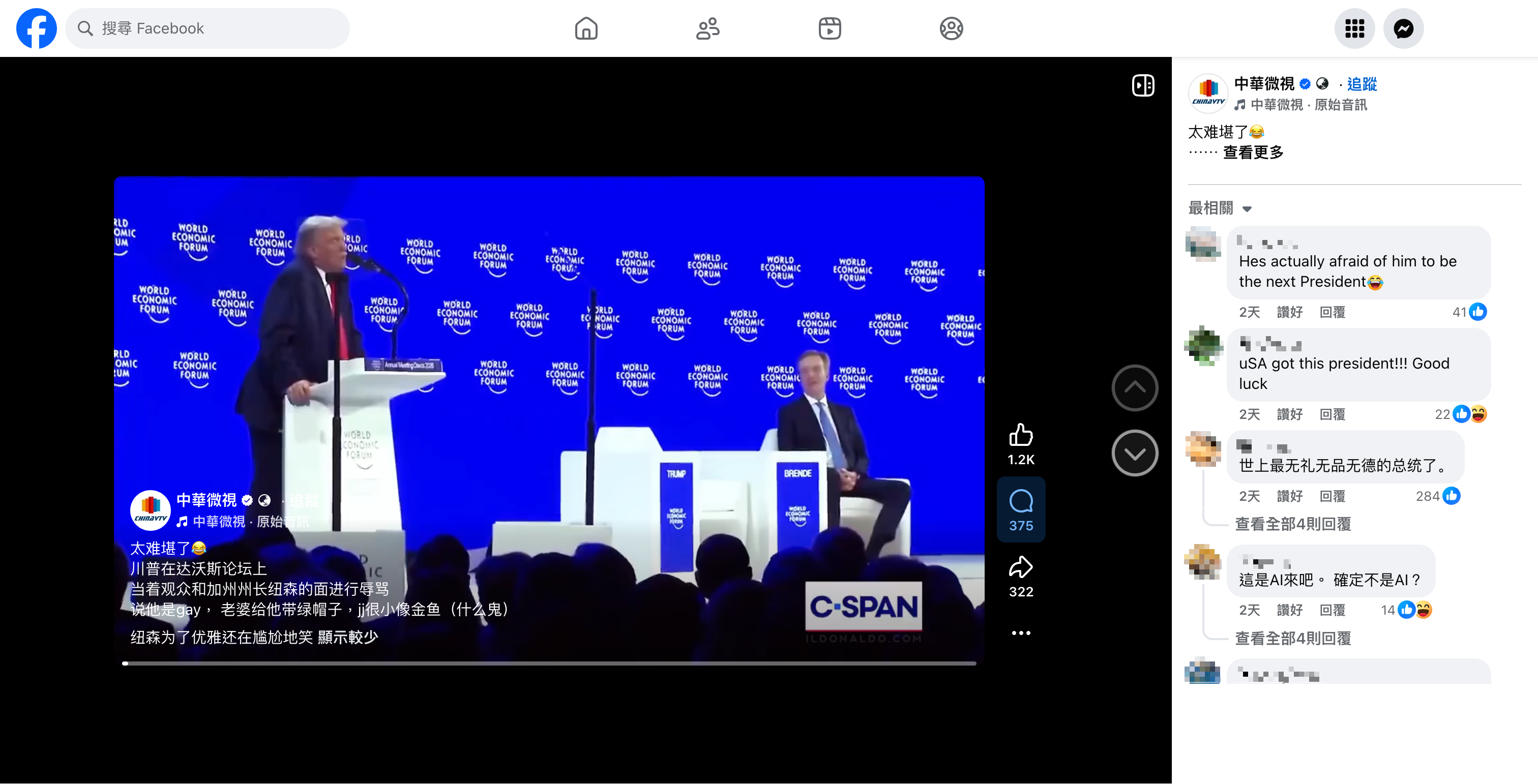Open the Groups profile icon
The image size is (1538, 784).
(951, 28)
